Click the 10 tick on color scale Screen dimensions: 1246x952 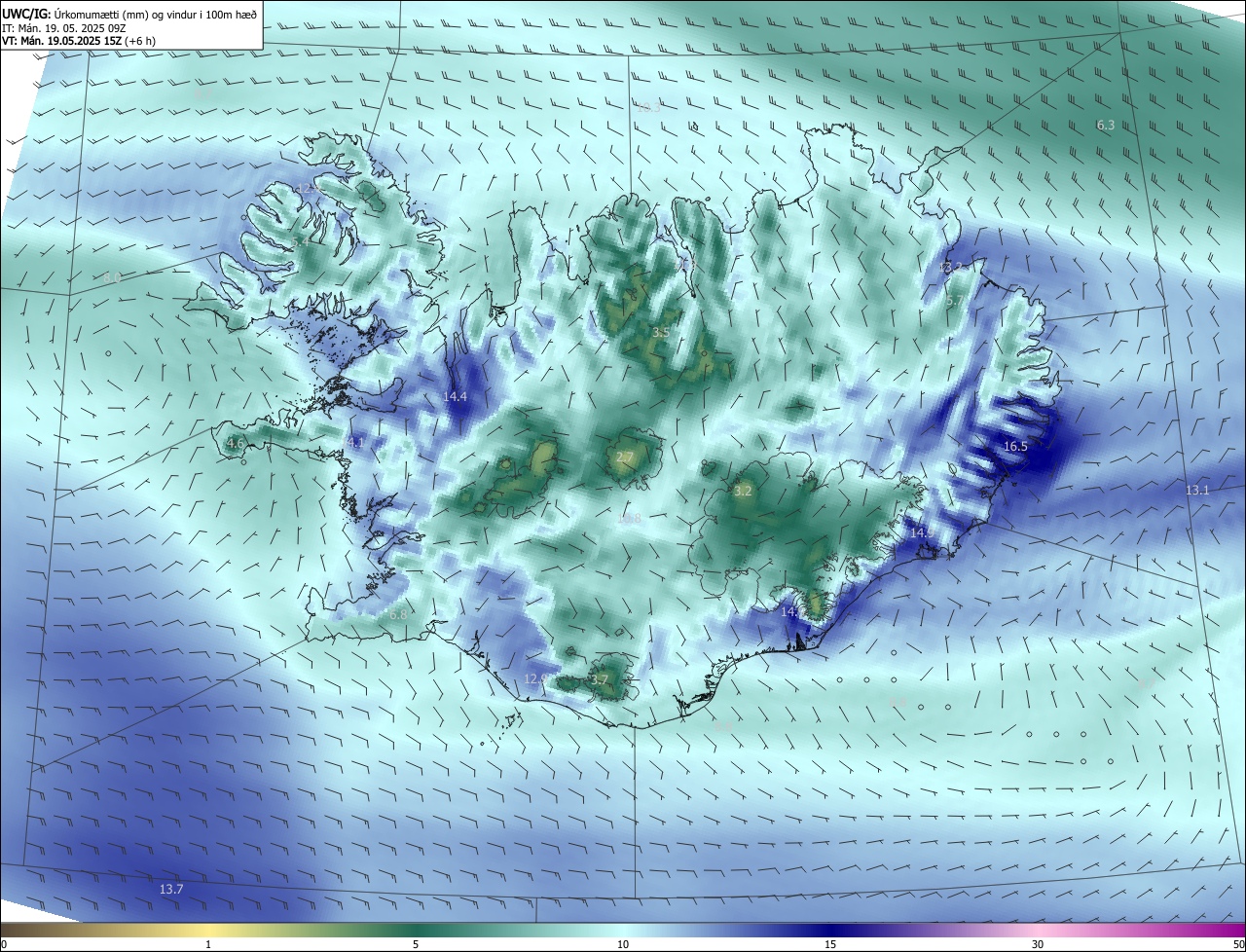pos(623,944)
